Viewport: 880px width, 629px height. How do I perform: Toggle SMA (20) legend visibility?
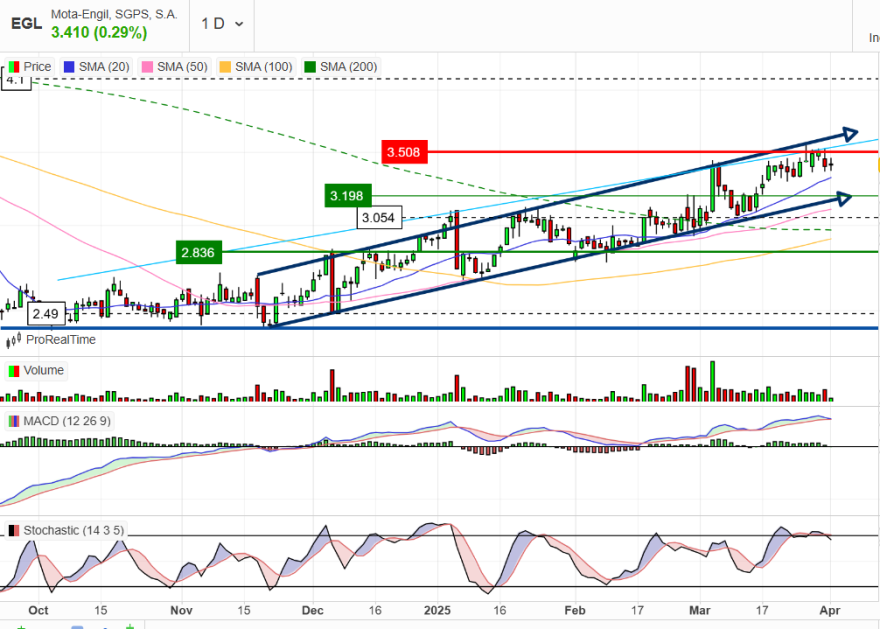97,67
